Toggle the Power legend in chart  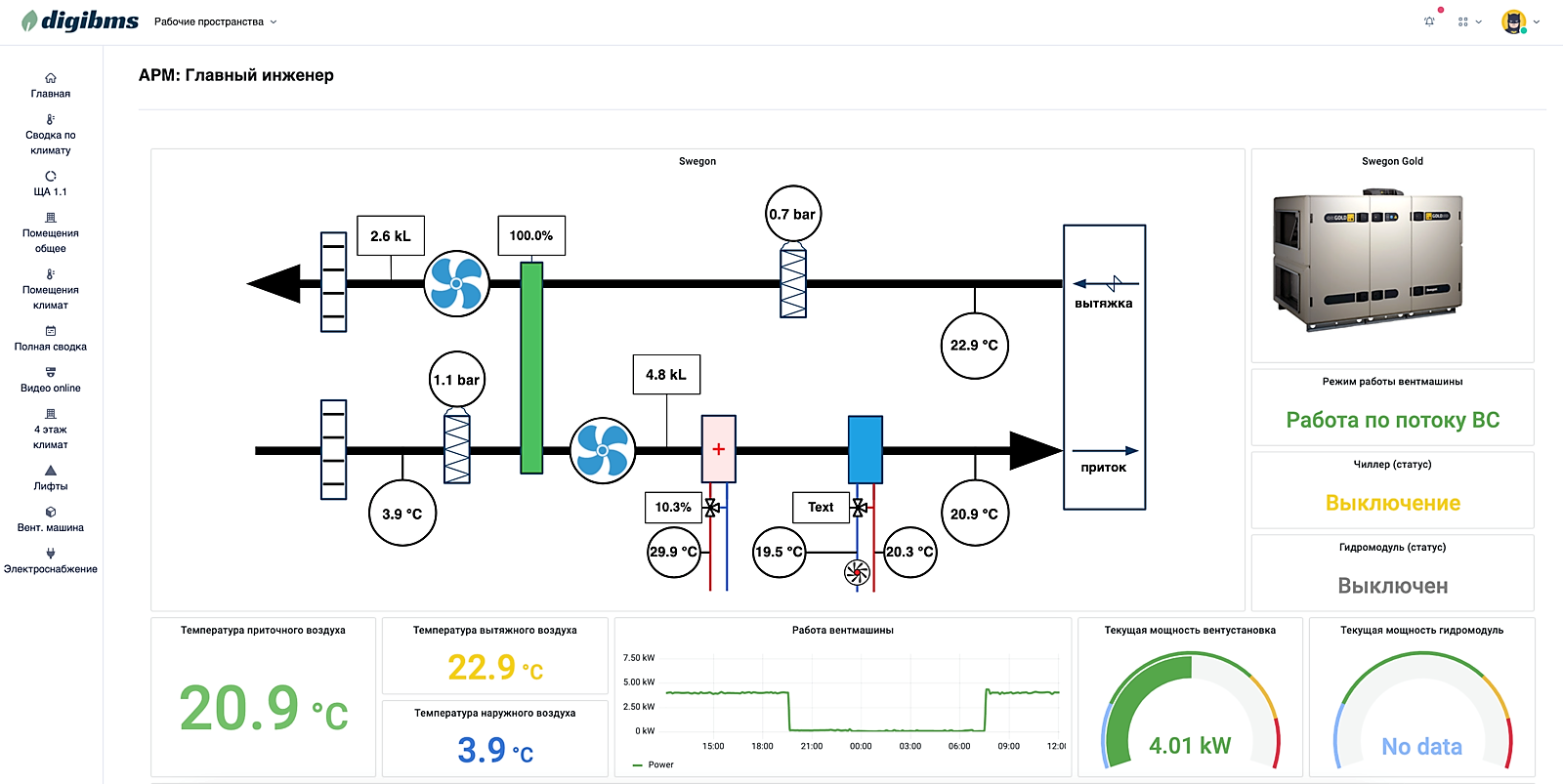[654, 764]
